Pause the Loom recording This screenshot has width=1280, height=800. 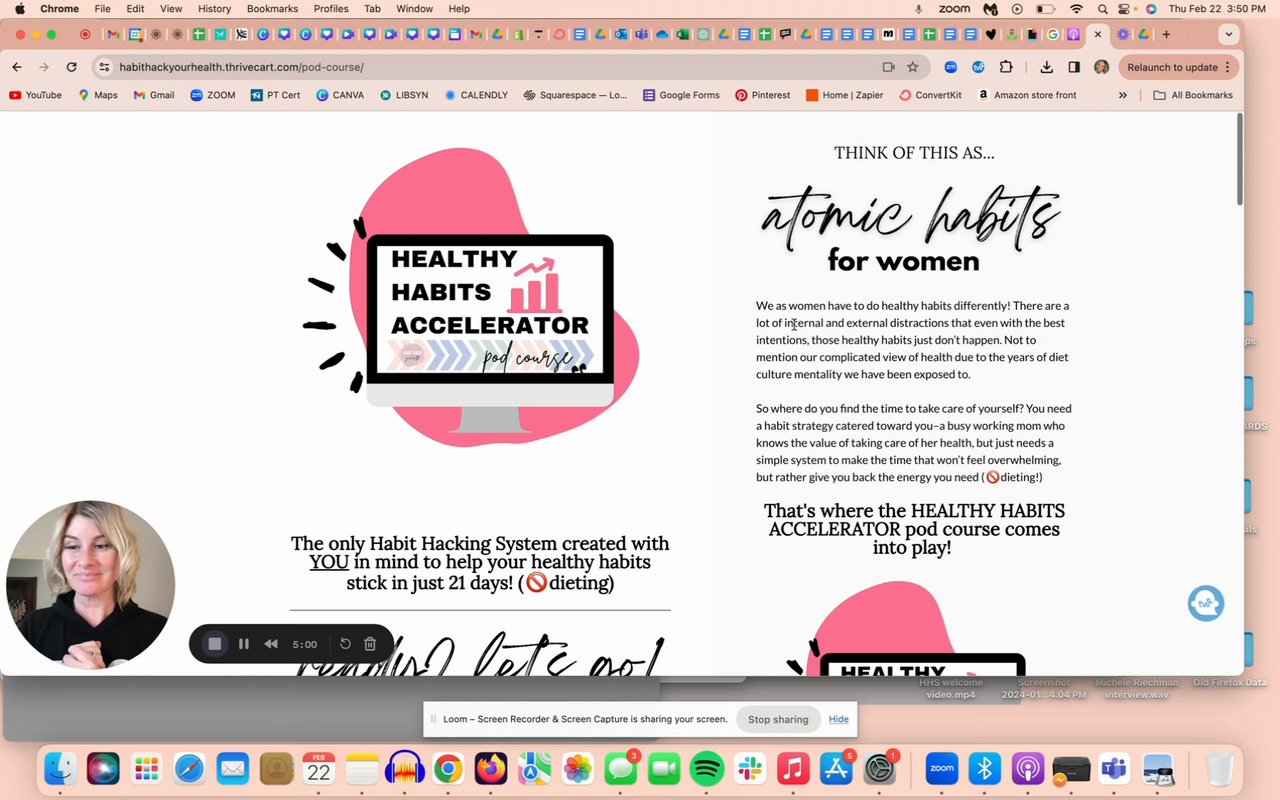pos(243,644)
